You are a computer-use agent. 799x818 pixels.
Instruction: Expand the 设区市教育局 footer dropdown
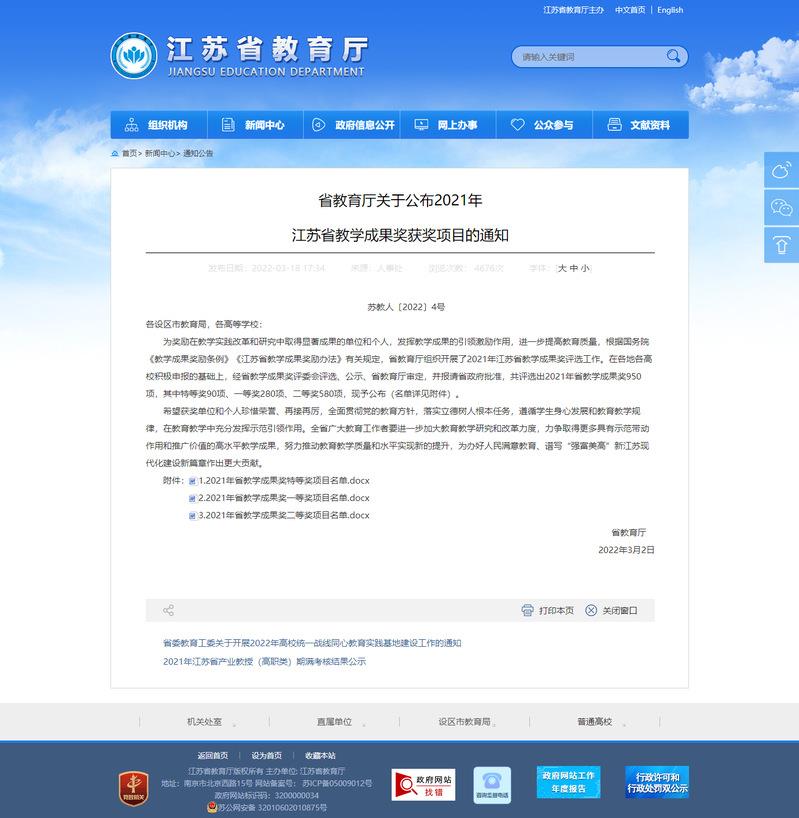[464, 721]
